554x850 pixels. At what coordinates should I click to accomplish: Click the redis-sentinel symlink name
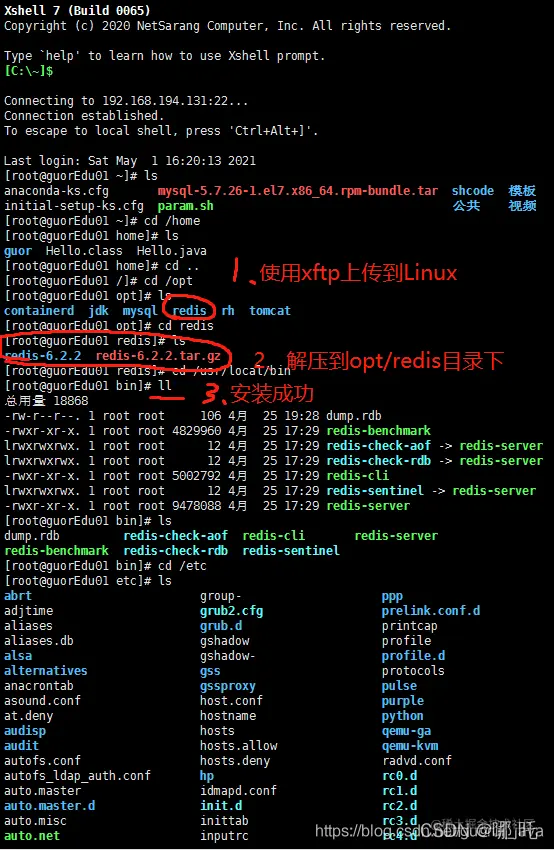coord(375,491)
